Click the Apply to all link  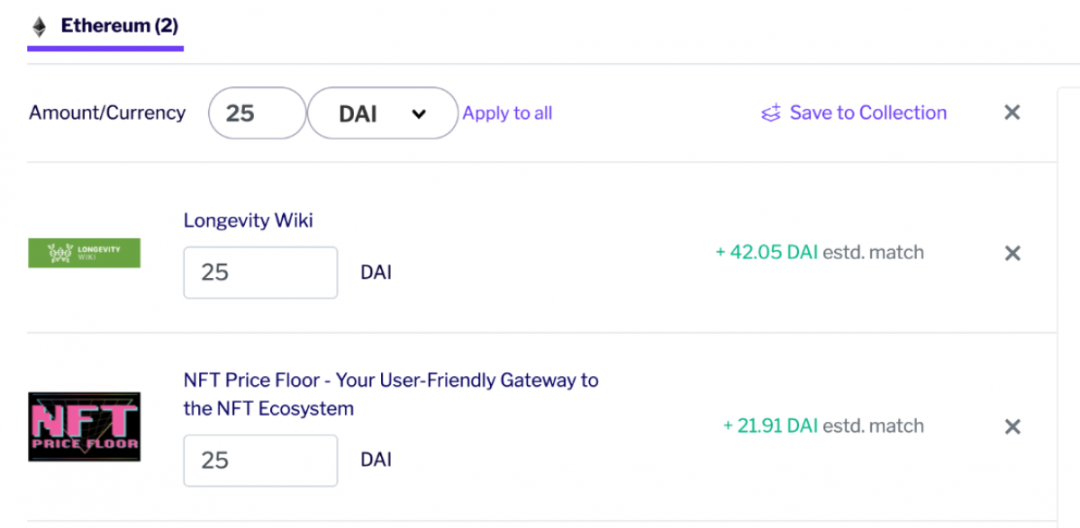click(507, 113)
